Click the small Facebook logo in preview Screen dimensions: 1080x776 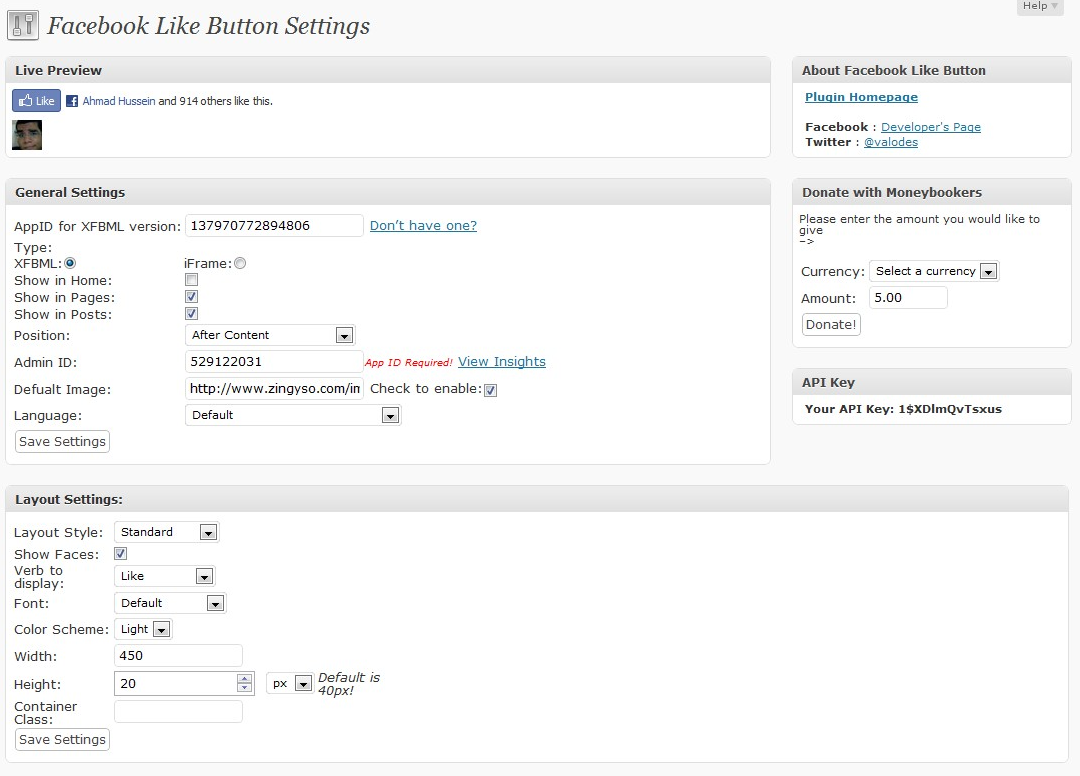click(x=72, y=101)
